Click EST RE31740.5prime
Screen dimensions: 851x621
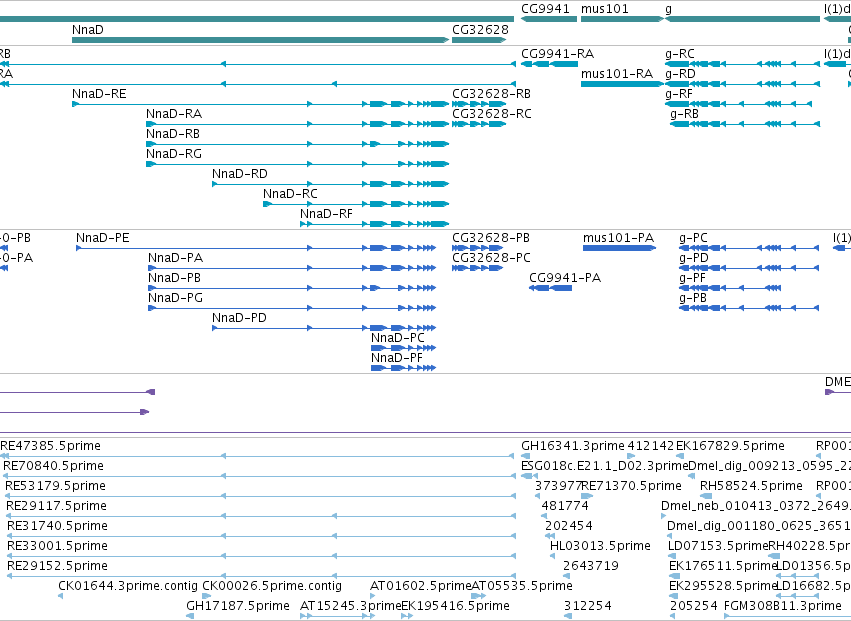pyautogui.click(x=261, y=536)
